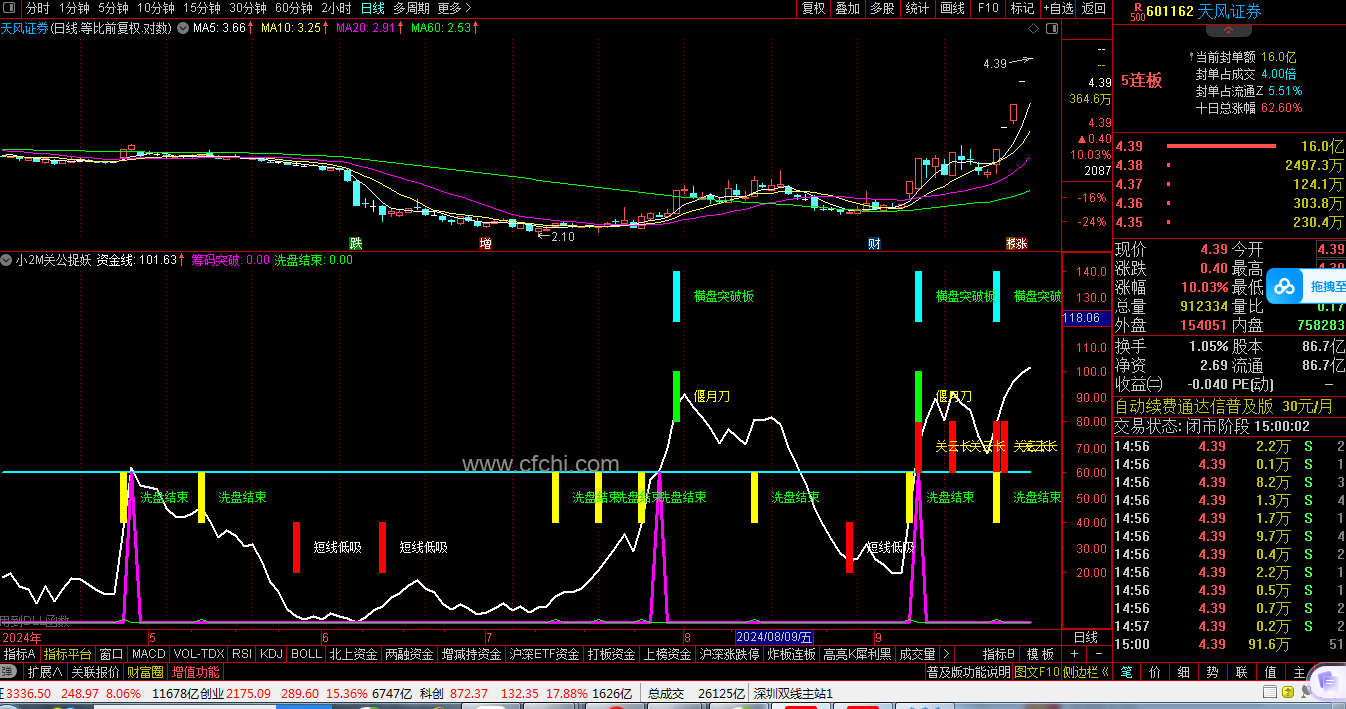This screenshot has height=709, width=1346.
Task: Click the 跌 marker on the price chart
Action: pyautogui.click(x=355, y=243)
